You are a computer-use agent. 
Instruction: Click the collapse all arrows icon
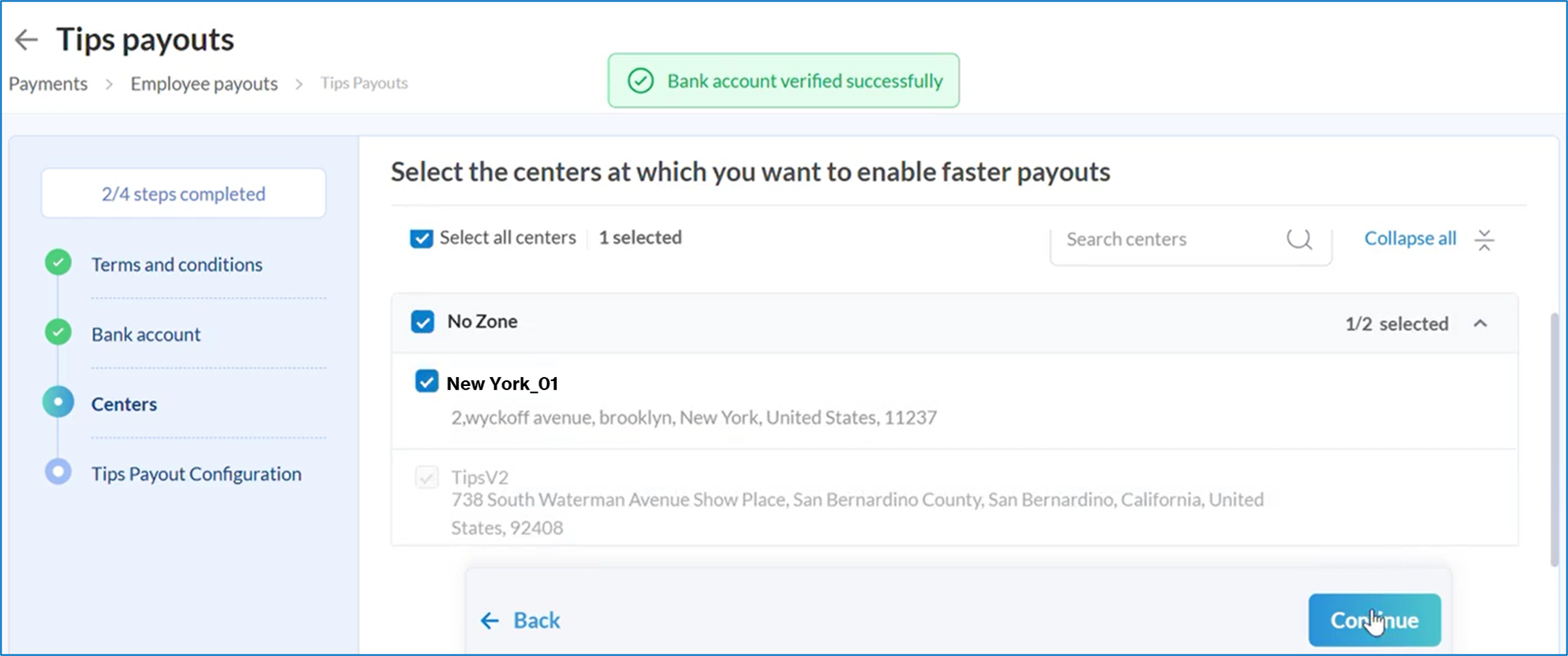point(1484,240)
